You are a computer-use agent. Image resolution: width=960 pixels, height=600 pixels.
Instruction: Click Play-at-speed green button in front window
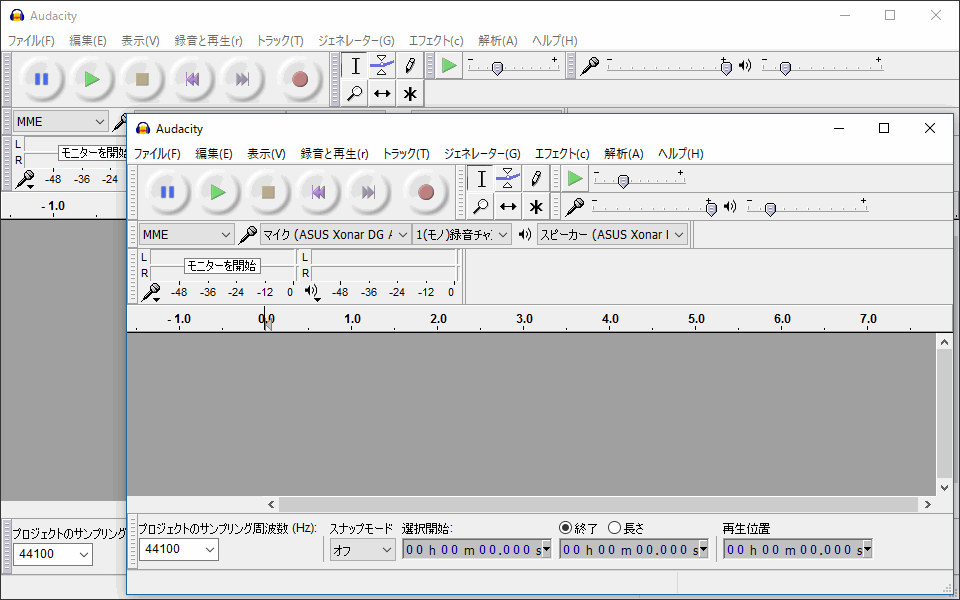574,179
